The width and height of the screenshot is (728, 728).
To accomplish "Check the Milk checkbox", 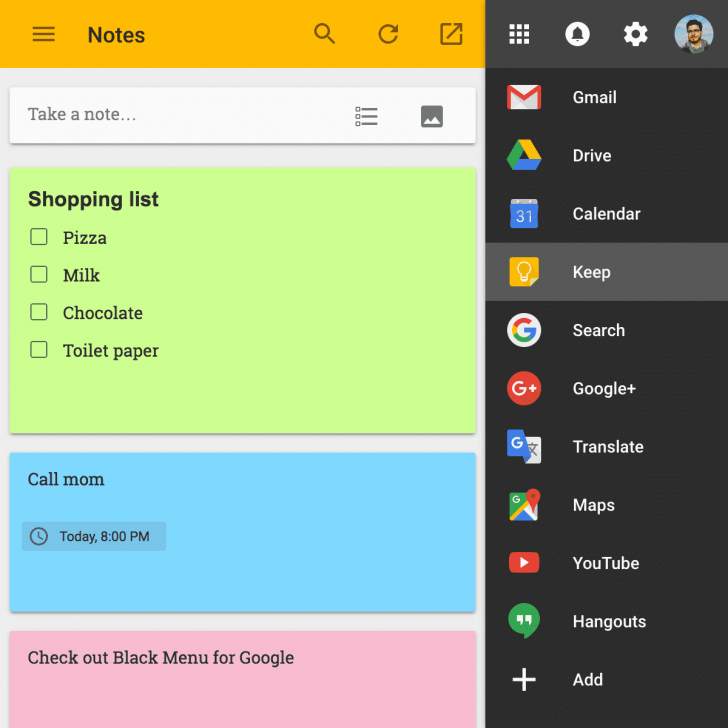I will [x=39, y=274].
